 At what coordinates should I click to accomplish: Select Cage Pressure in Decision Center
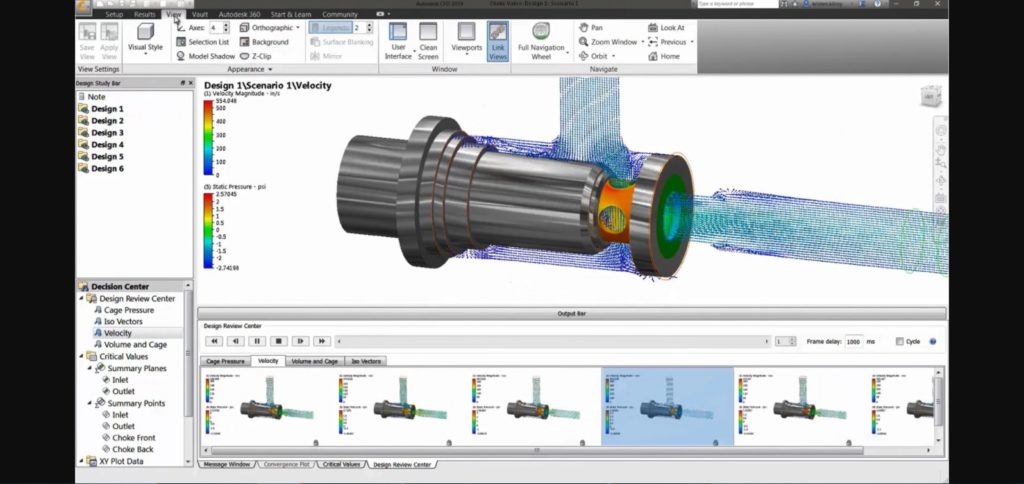tap(129, 310)
